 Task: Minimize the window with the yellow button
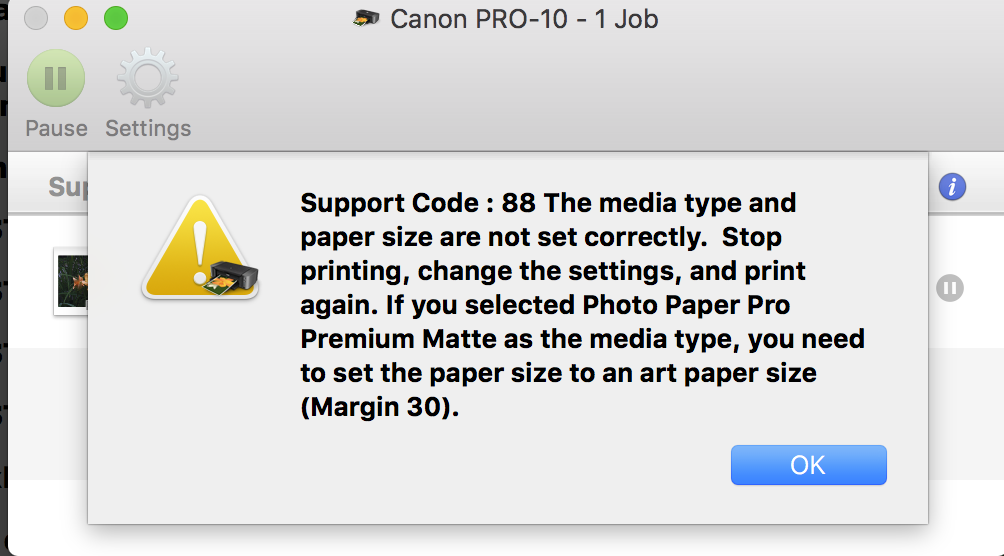tap(76, 18)
